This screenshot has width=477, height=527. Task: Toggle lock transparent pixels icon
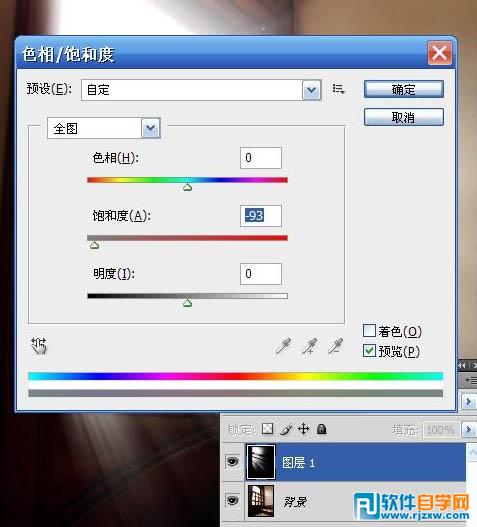[268, 429]
